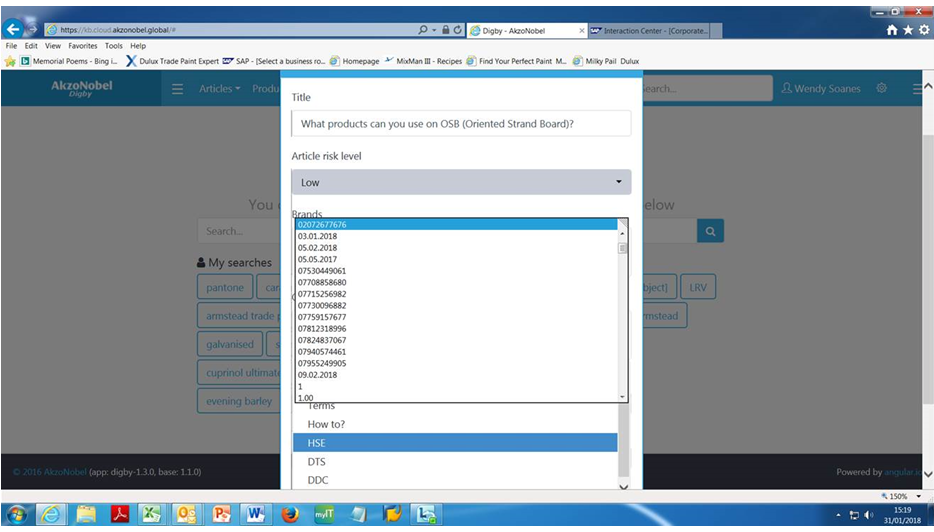Open the View menu

point(53,46)
